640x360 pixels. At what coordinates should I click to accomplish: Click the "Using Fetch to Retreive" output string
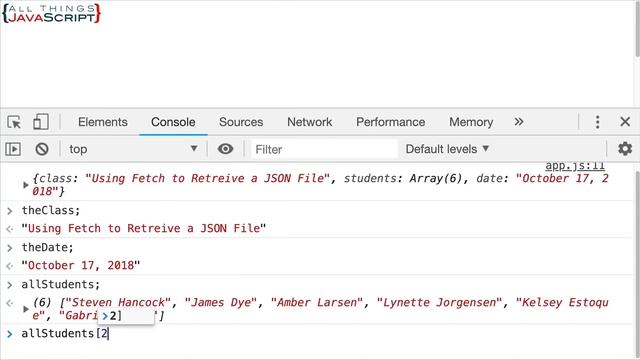[143, 228]
